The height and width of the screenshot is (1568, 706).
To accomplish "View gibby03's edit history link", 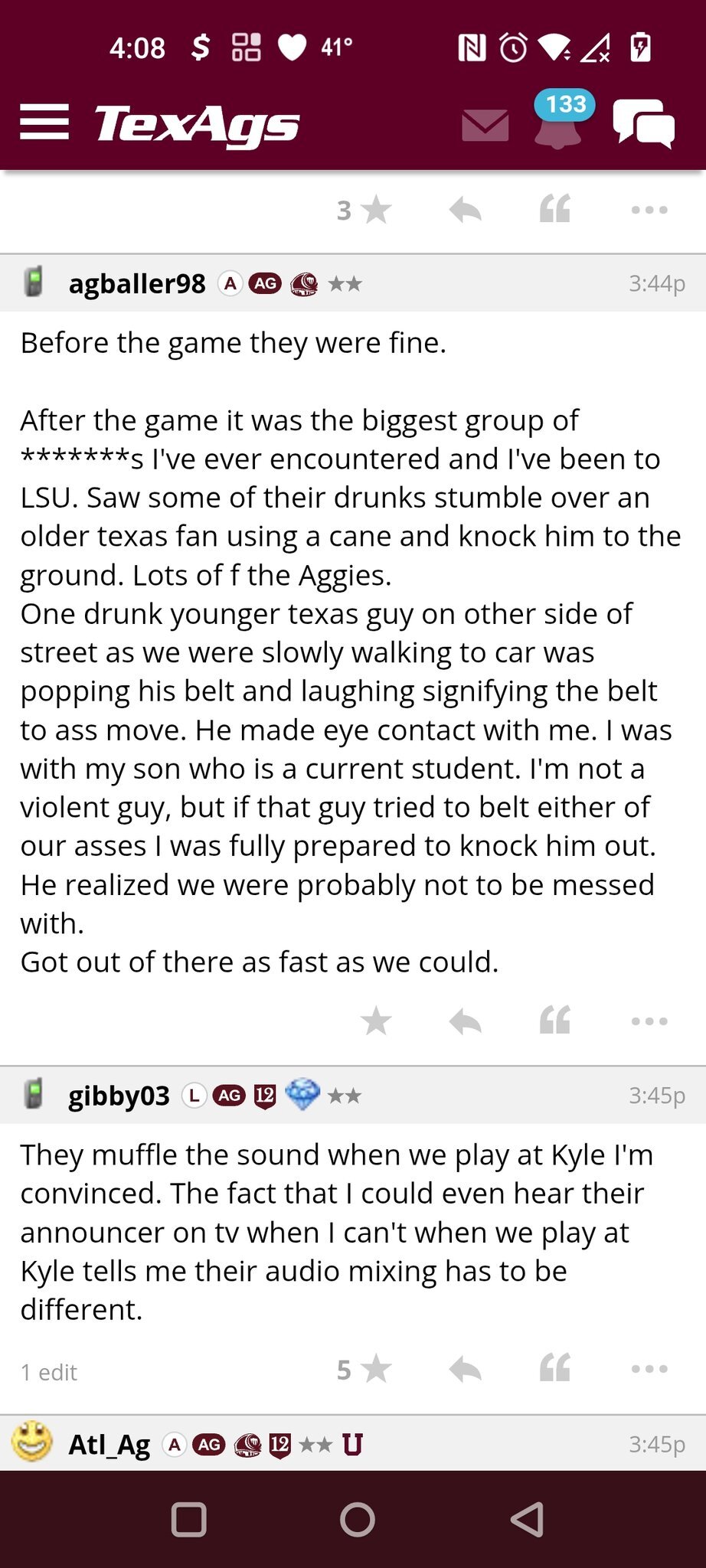I will tap(49, 1372).
